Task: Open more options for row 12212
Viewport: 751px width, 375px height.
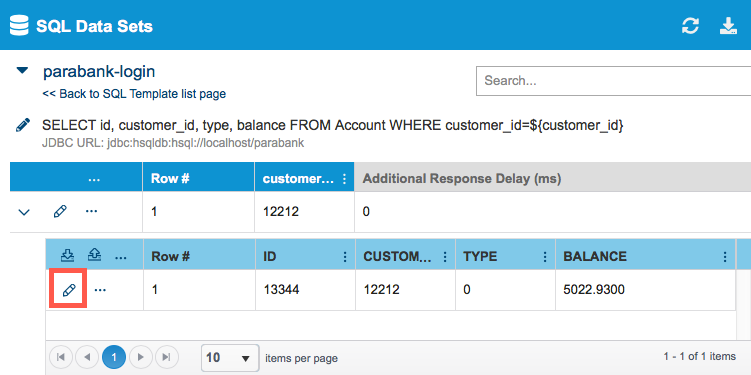Action: point(91,211)
